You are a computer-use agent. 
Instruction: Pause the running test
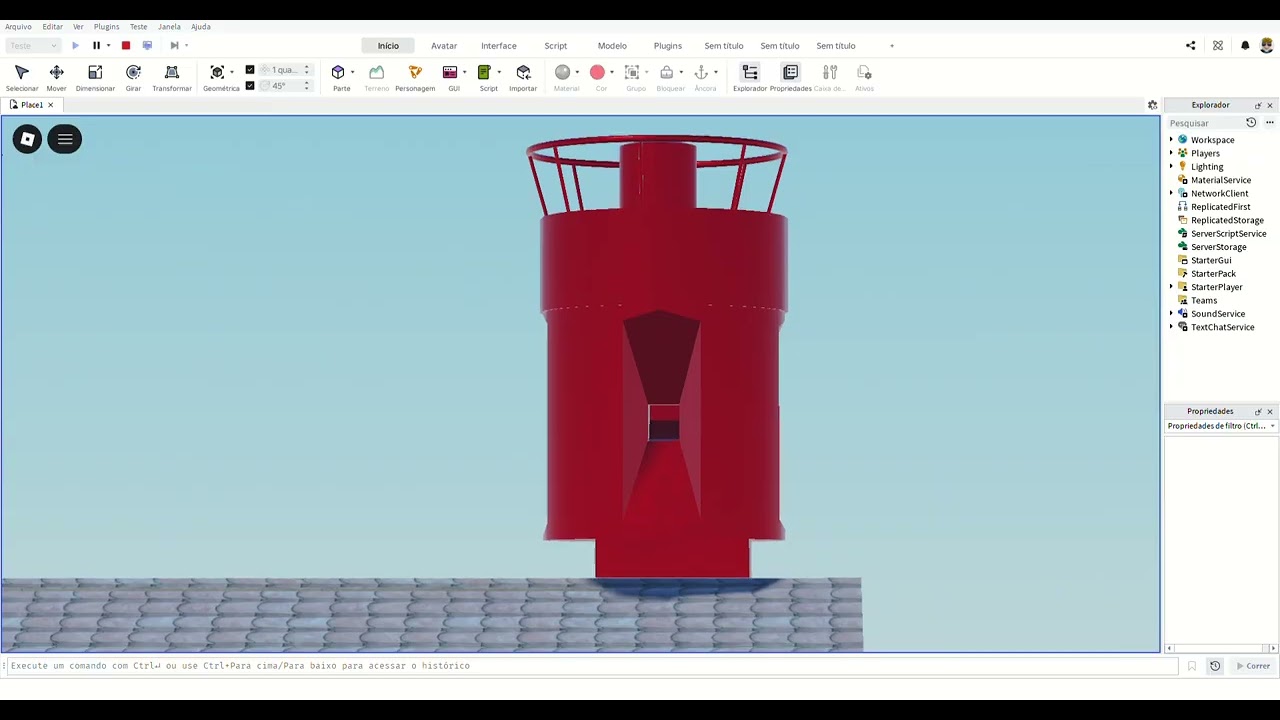click(x=96, y=45)
